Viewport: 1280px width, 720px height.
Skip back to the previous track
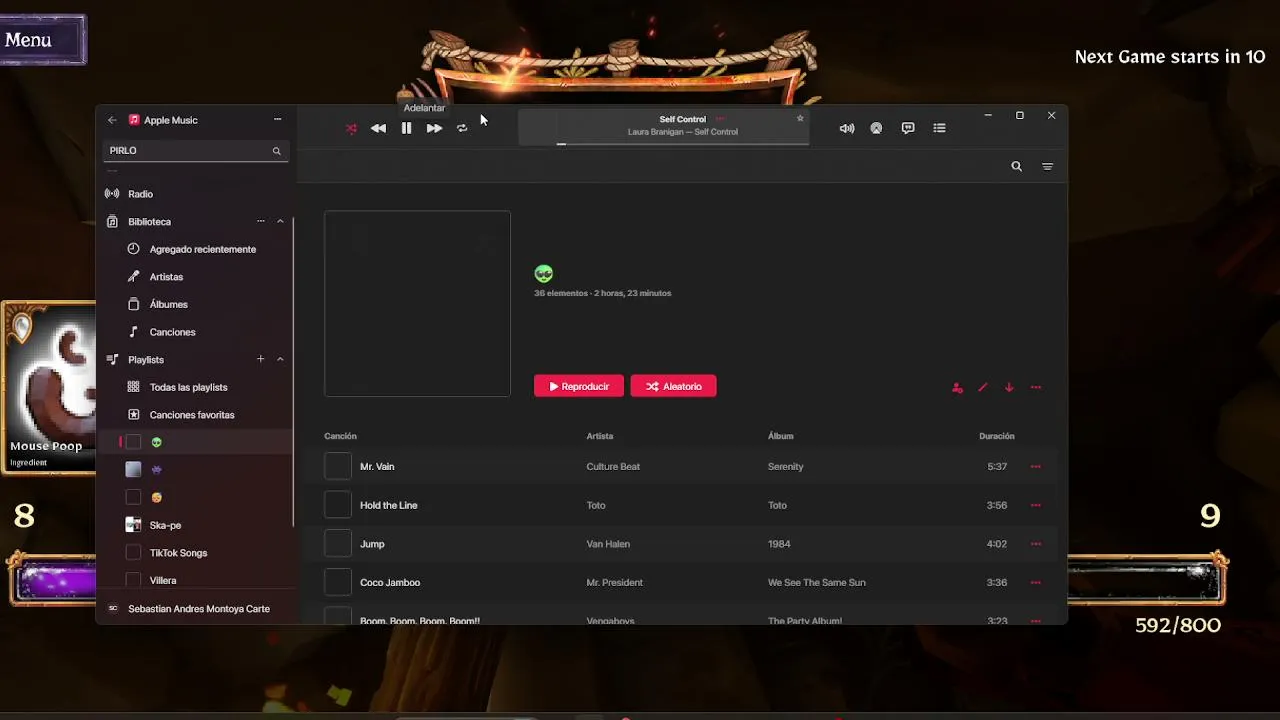click(378, 129)
